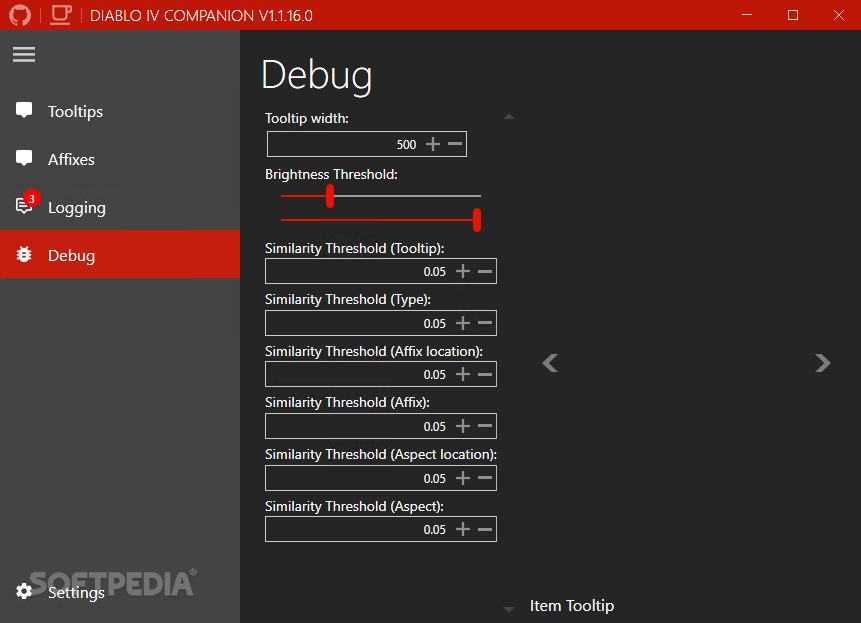Go to next debug image with right chevron
The height and width of the screenshot is (623, 861).
point(823,363)
